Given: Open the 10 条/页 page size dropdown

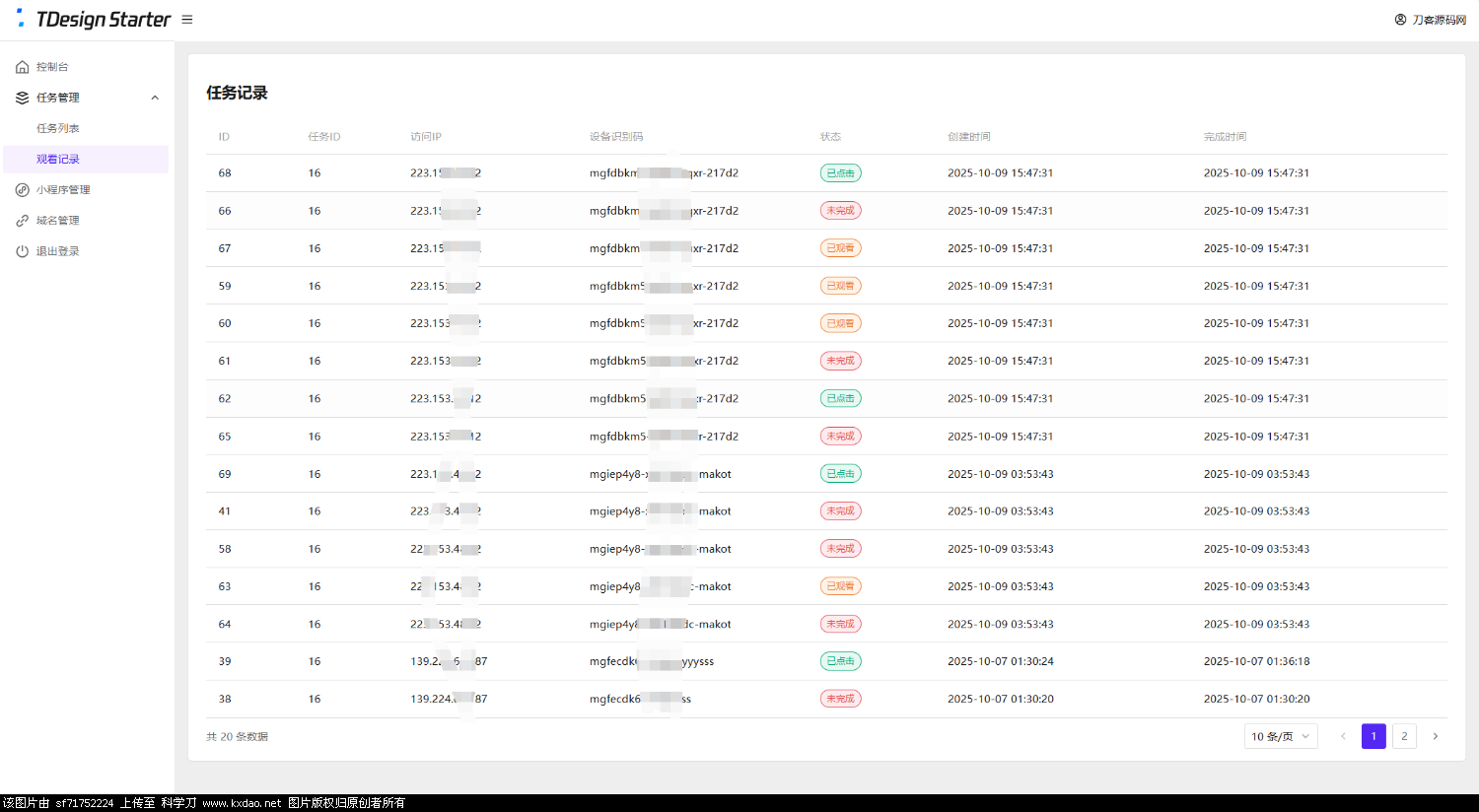Looking at the screenshot, I should click(1280, 736).
